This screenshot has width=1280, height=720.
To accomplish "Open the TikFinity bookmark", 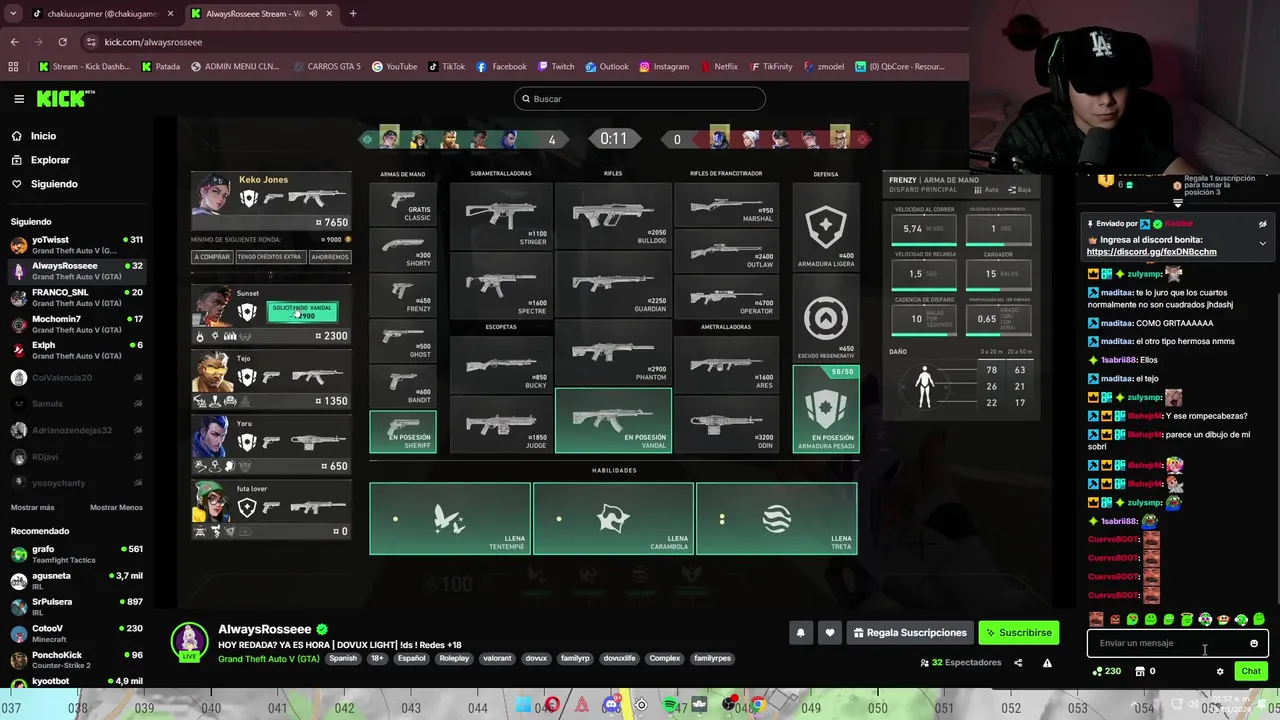I will pos(770,67).
